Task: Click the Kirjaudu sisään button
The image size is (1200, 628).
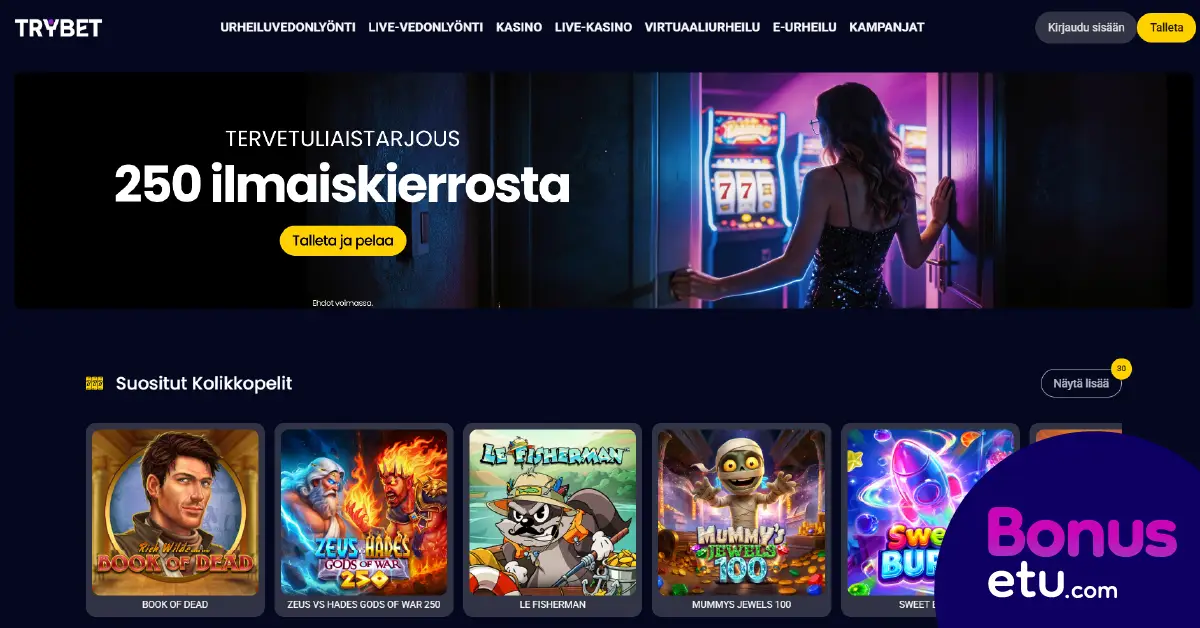Action: click(x=1085, y=28)
